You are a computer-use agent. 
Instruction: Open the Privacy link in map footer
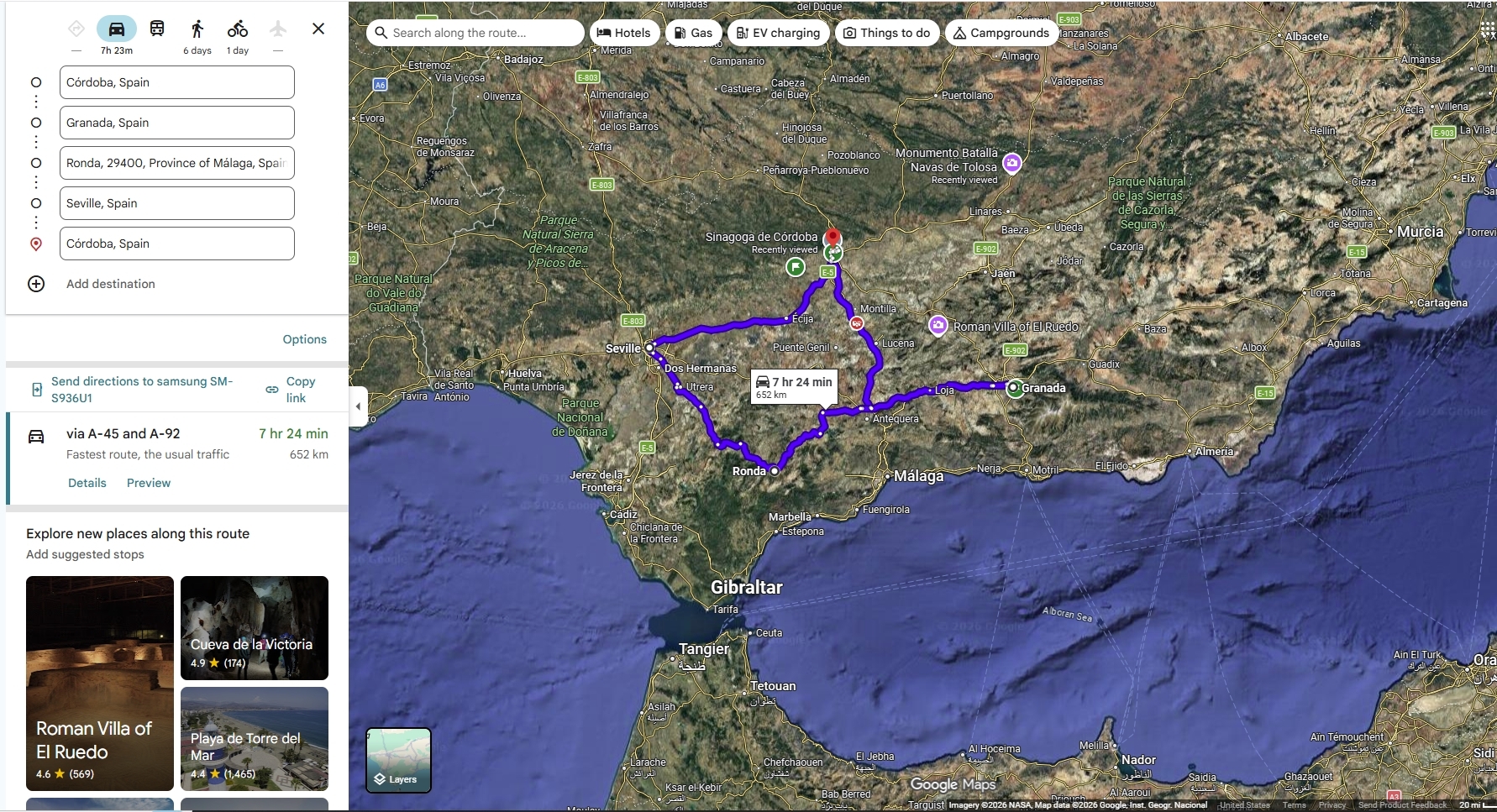point(1332,805)
